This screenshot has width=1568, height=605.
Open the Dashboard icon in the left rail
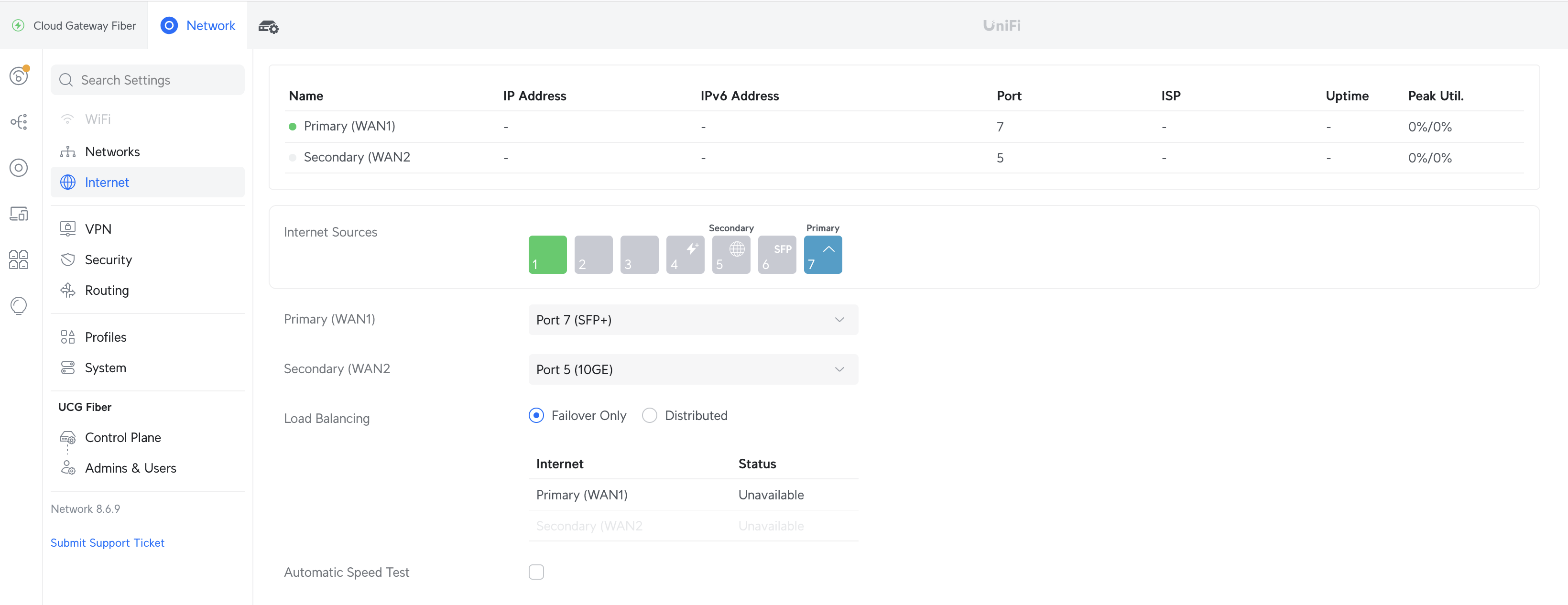tap(19, 76)
